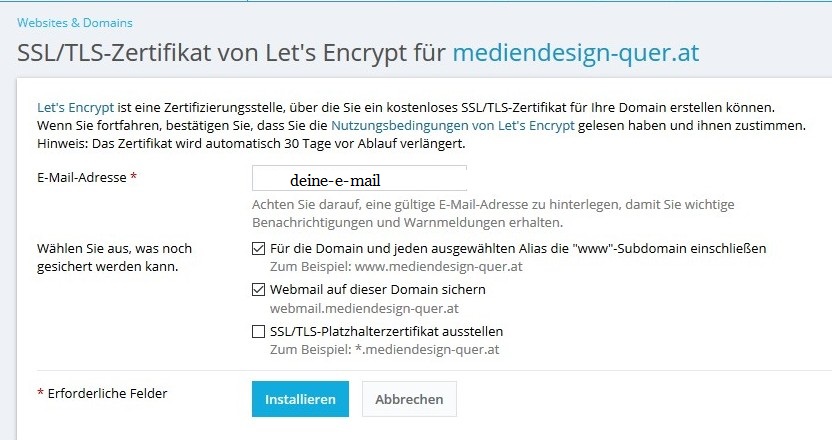
Task: Click the webmail.mediendesign-quer.at hint text
Action: [364, 308]
